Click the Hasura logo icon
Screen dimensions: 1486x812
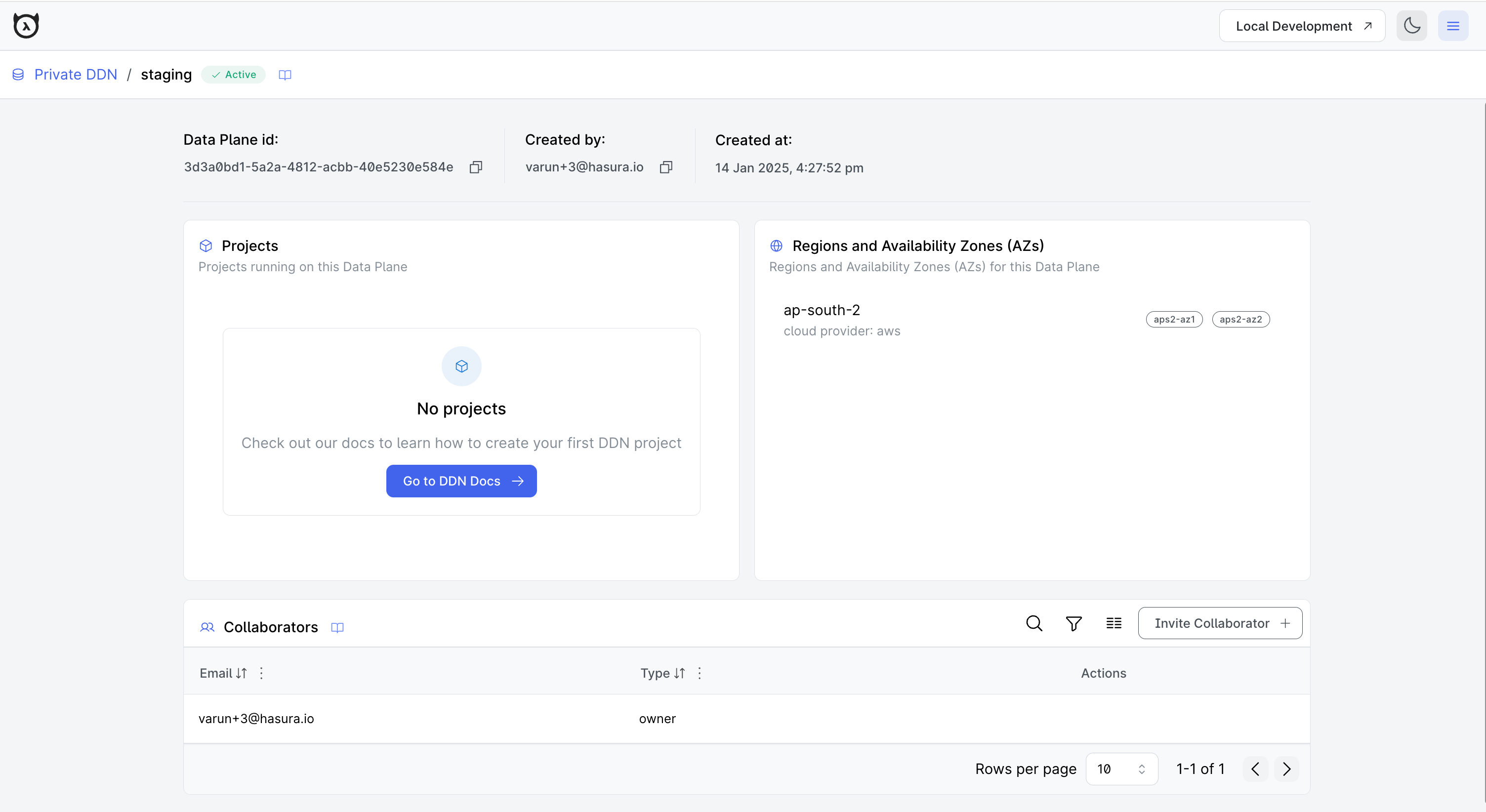coord(26,26)
